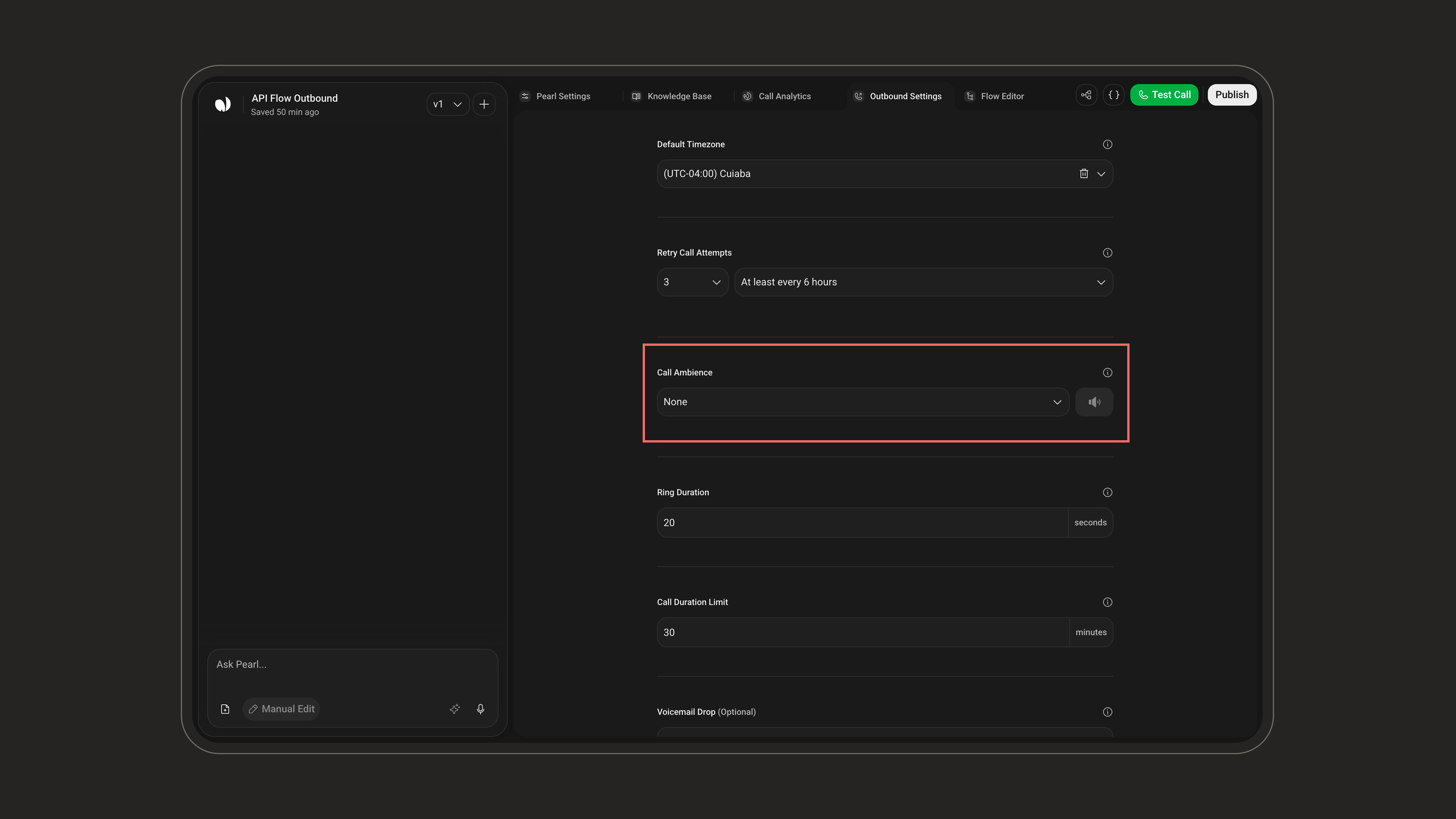1456x819 pixels.
Task: Click the seconds unit label
Action: [1090, 522]
